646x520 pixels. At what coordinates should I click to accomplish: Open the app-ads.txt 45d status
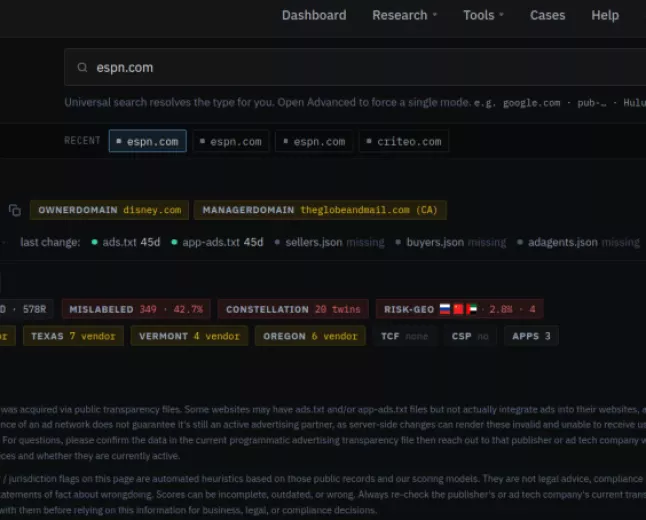pyautogui.click(x=217, y=242)
